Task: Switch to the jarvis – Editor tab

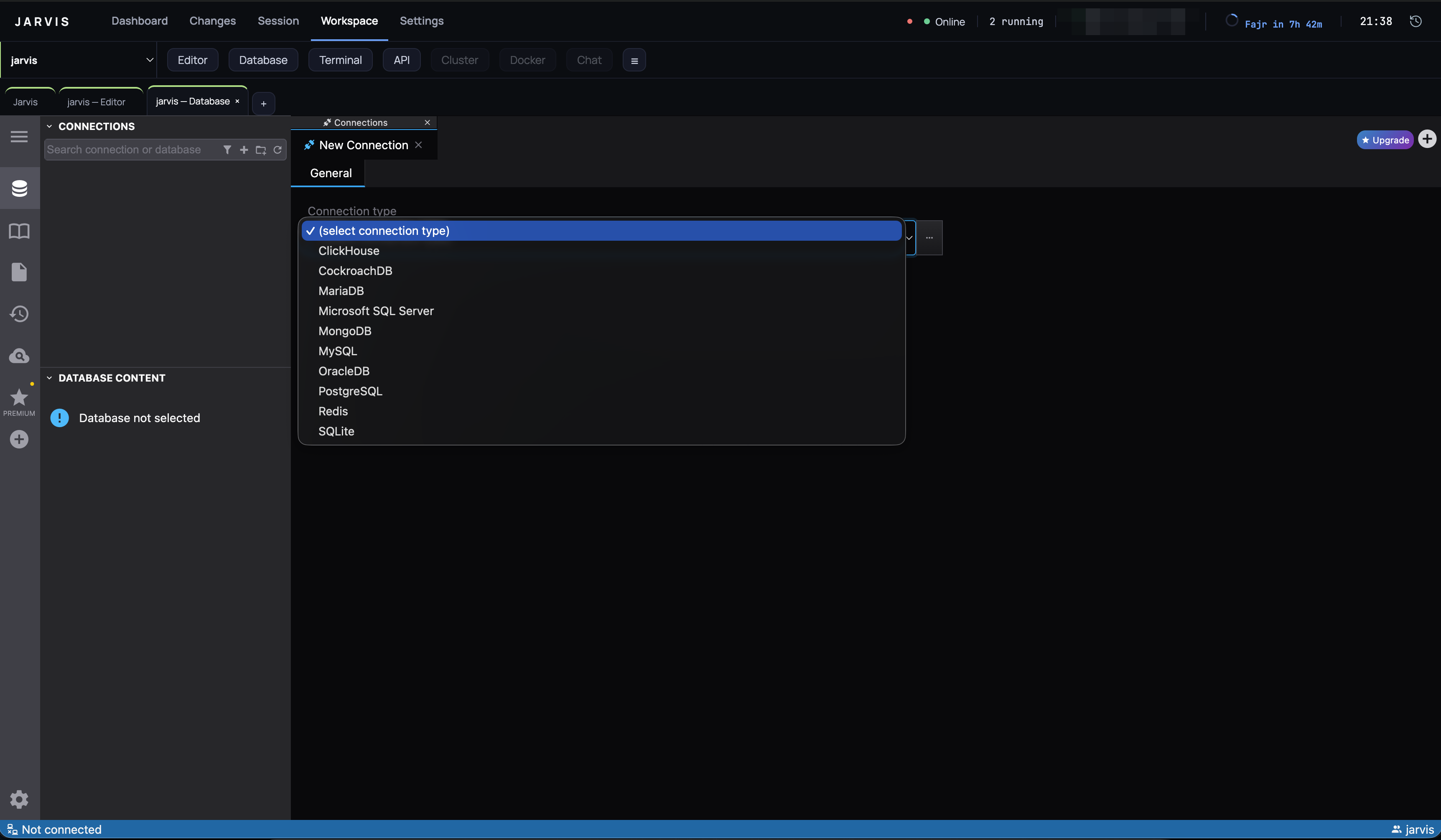Action: click(x=96, y=102)
